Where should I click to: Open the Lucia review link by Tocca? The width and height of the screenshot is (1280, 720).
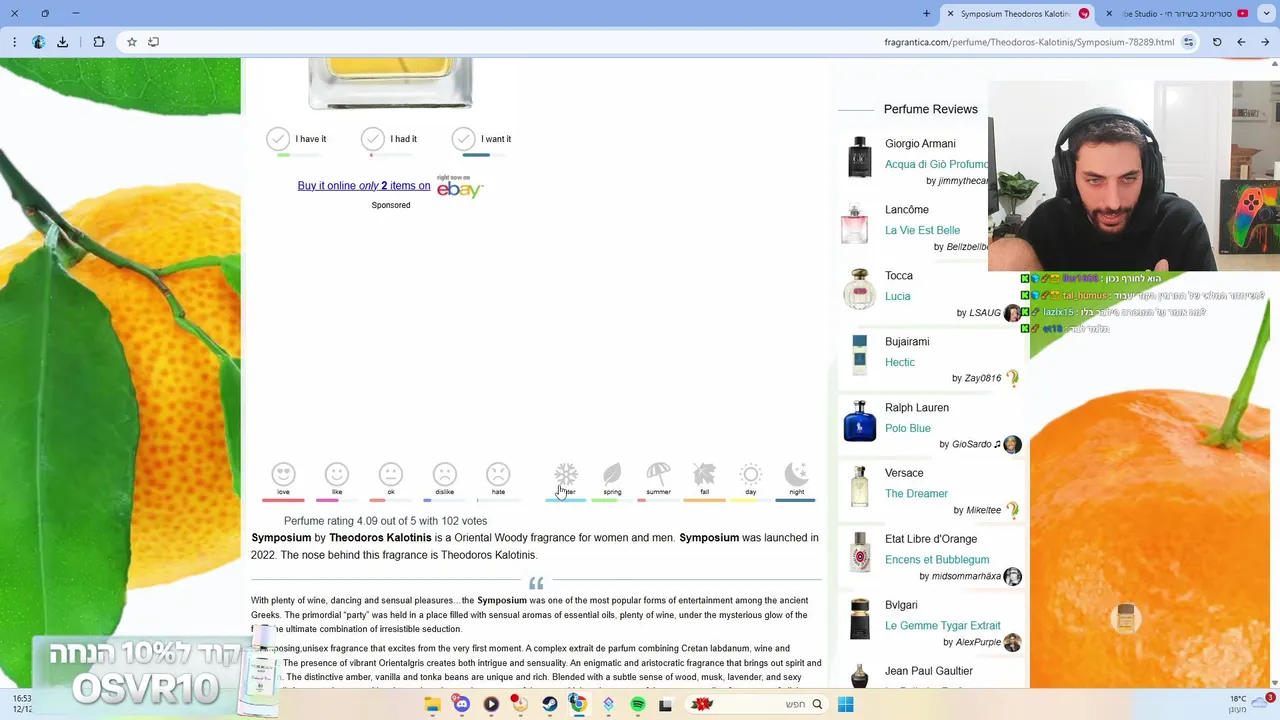[897, 297]
